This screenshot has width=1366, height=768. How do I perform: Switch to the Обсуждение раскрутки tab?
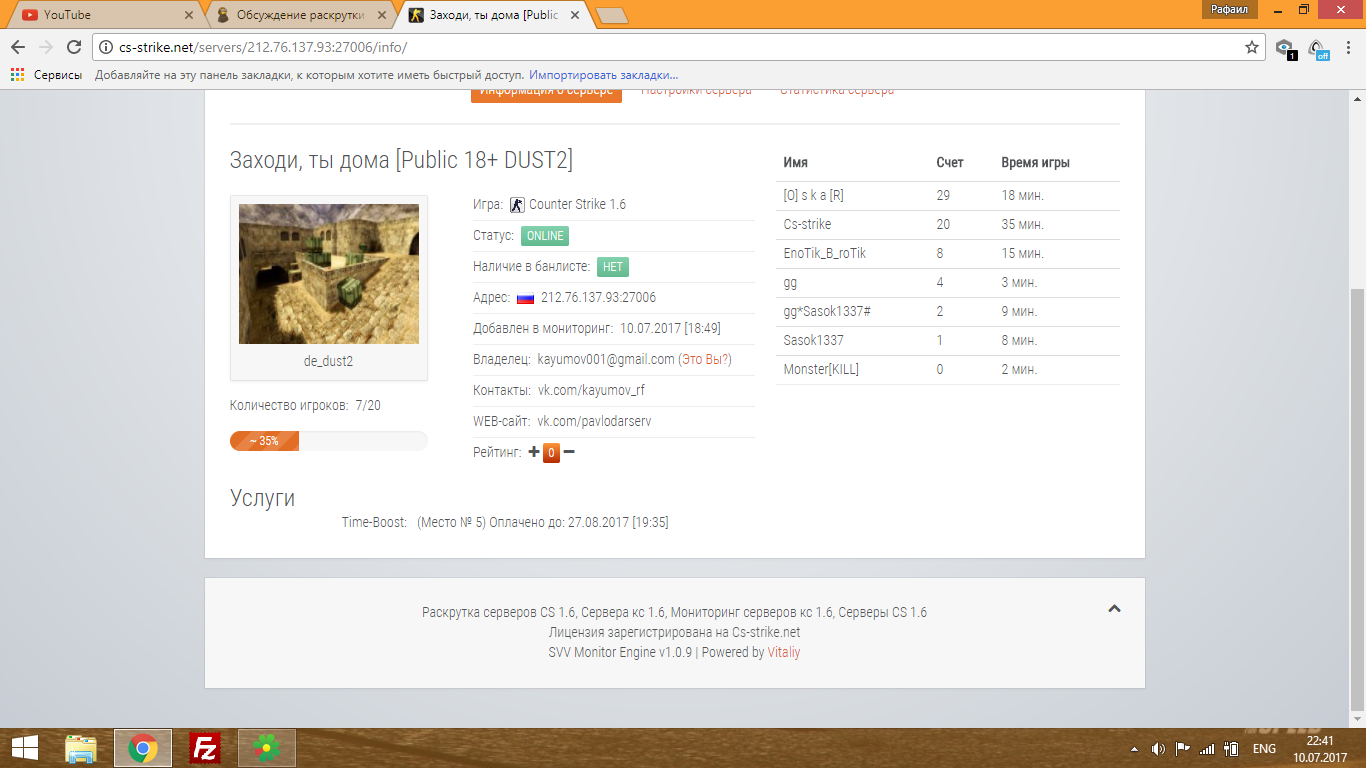pyautogui.click(x=301, y=15)
